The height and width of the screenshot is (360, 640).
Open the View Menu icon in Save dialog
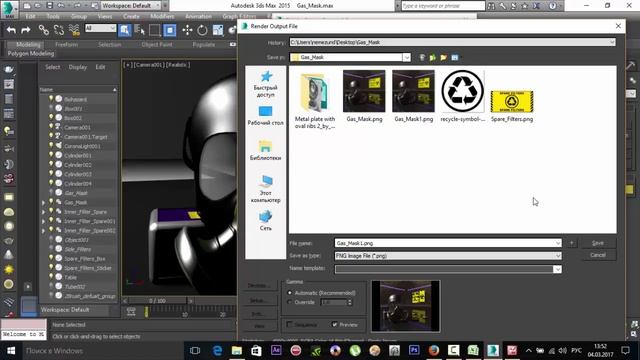click(x=455, y=58)
